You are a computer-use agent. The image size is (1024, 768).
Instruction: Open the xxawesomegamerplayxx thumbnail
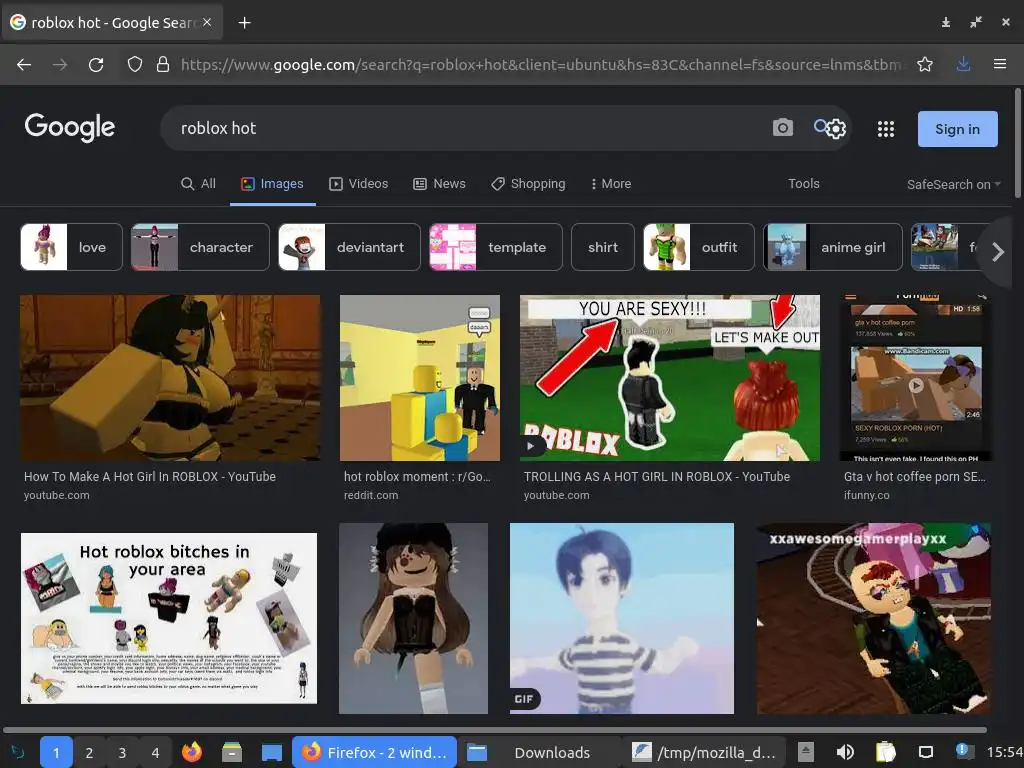874,618
